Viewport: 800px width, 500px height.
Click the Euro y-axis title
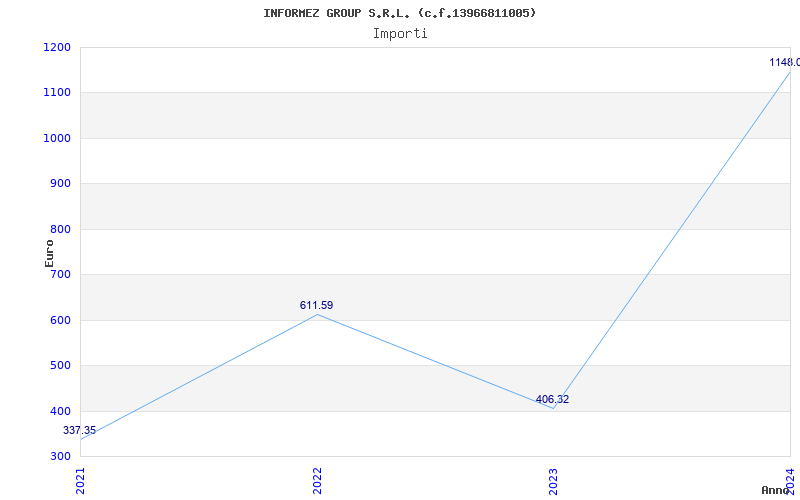[x=49, y=254]
